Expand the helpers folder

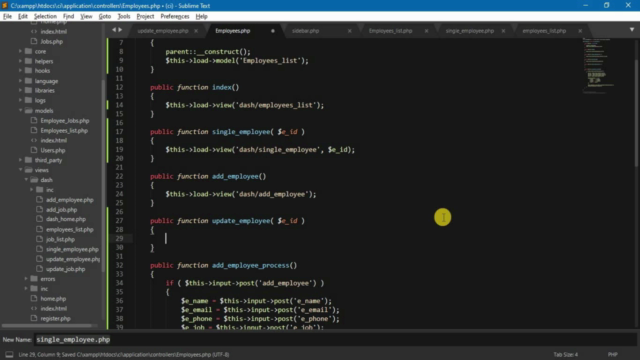click(x=20, y=61)
